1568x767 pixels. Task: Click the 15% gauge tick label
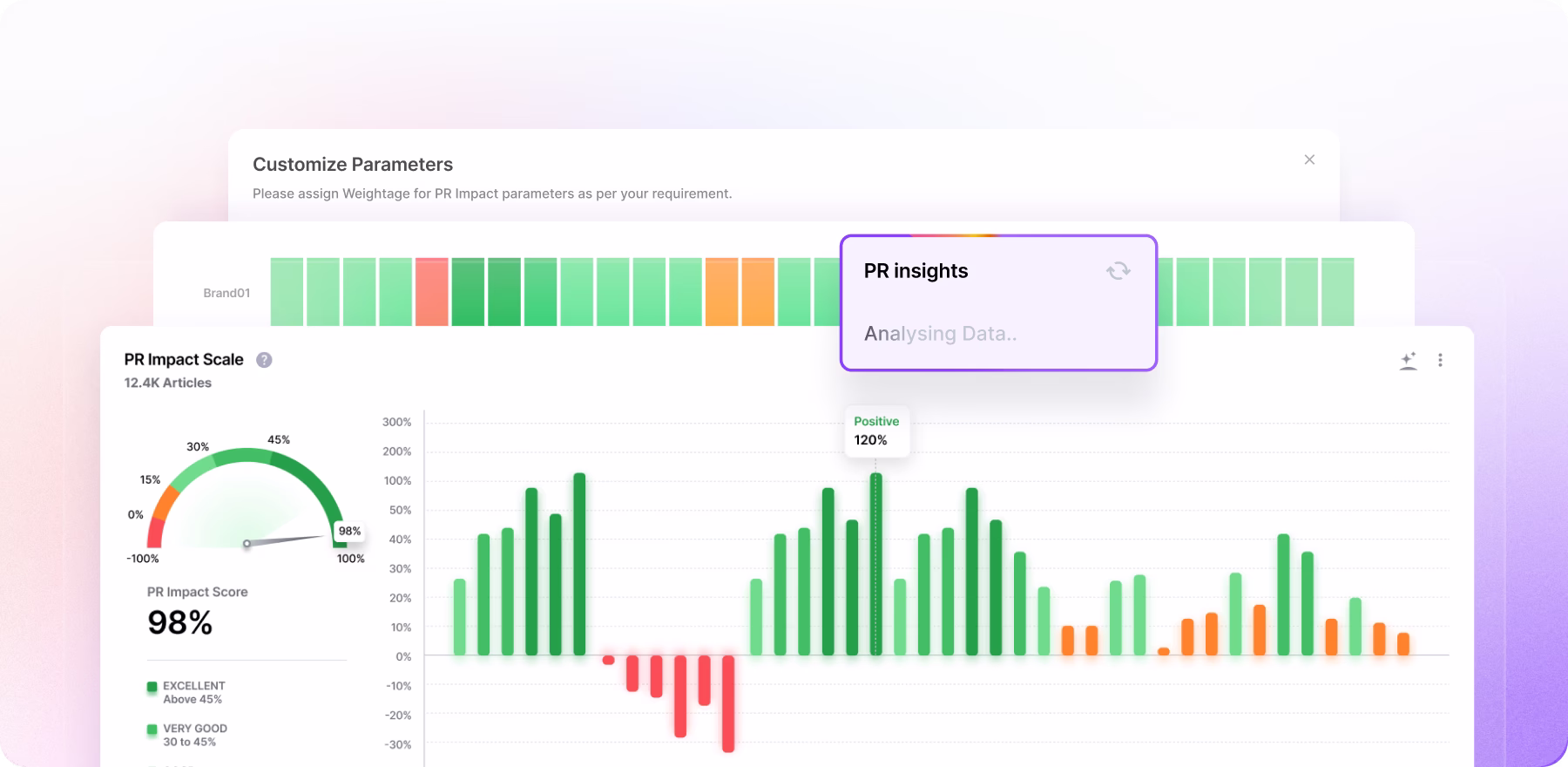tap(150, 479)
